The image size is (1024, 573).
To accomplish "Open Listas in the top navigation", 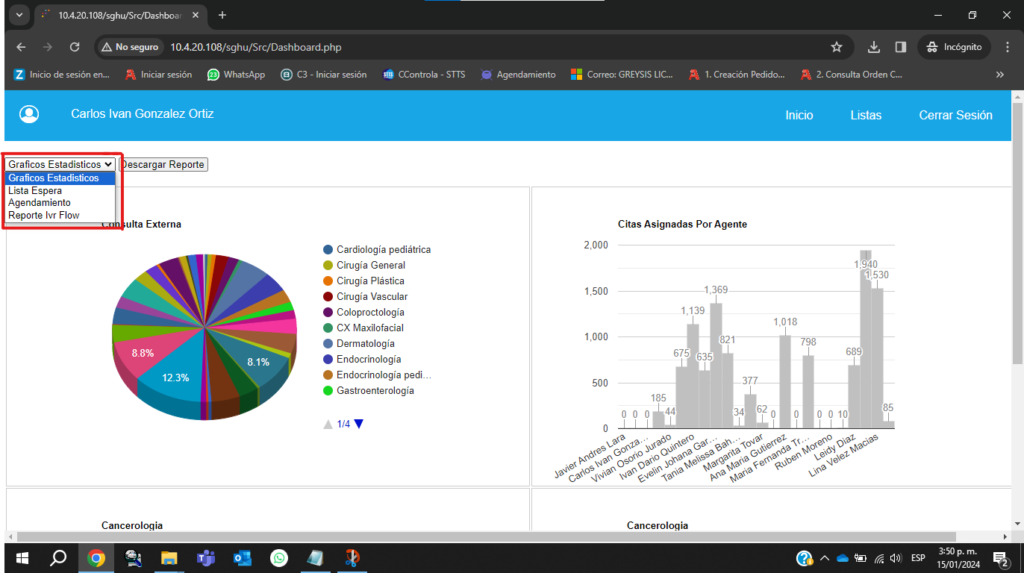I will [x=865, y=115].
